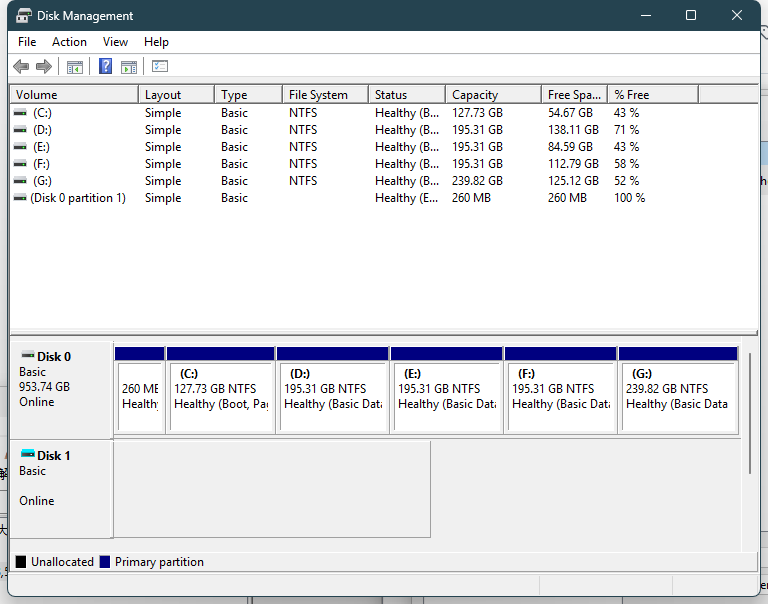
Task: Click the graphical pane vertical scrollbar
Action: click(x=750, y=412)
